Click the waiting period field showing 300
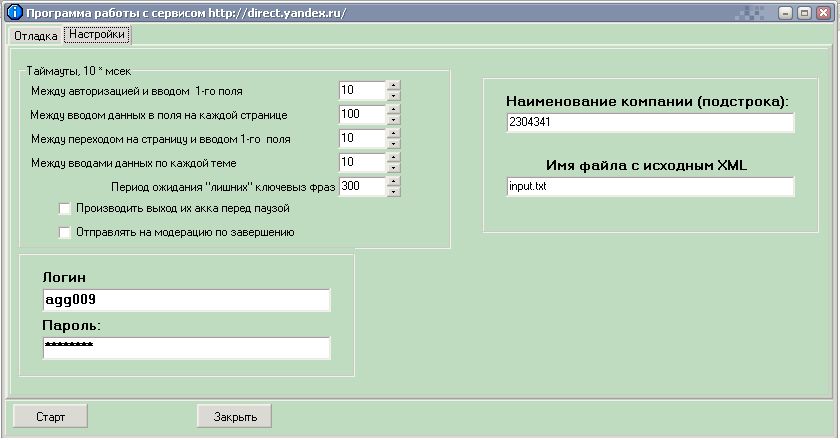The height and width of the screenshot is (440, 840). point(363,187)
